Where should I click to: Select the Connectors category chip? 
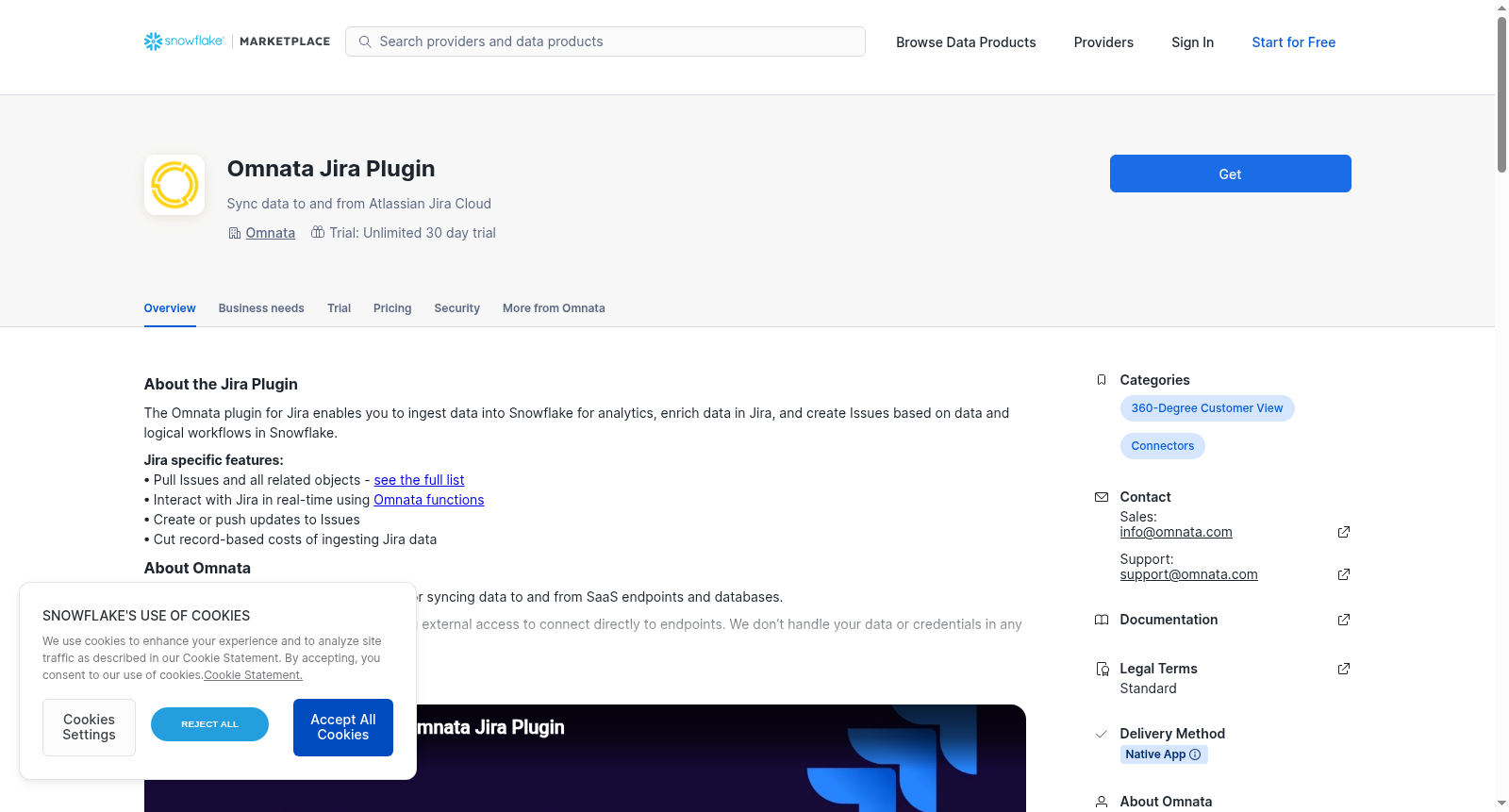click(x=1163, y=446)
